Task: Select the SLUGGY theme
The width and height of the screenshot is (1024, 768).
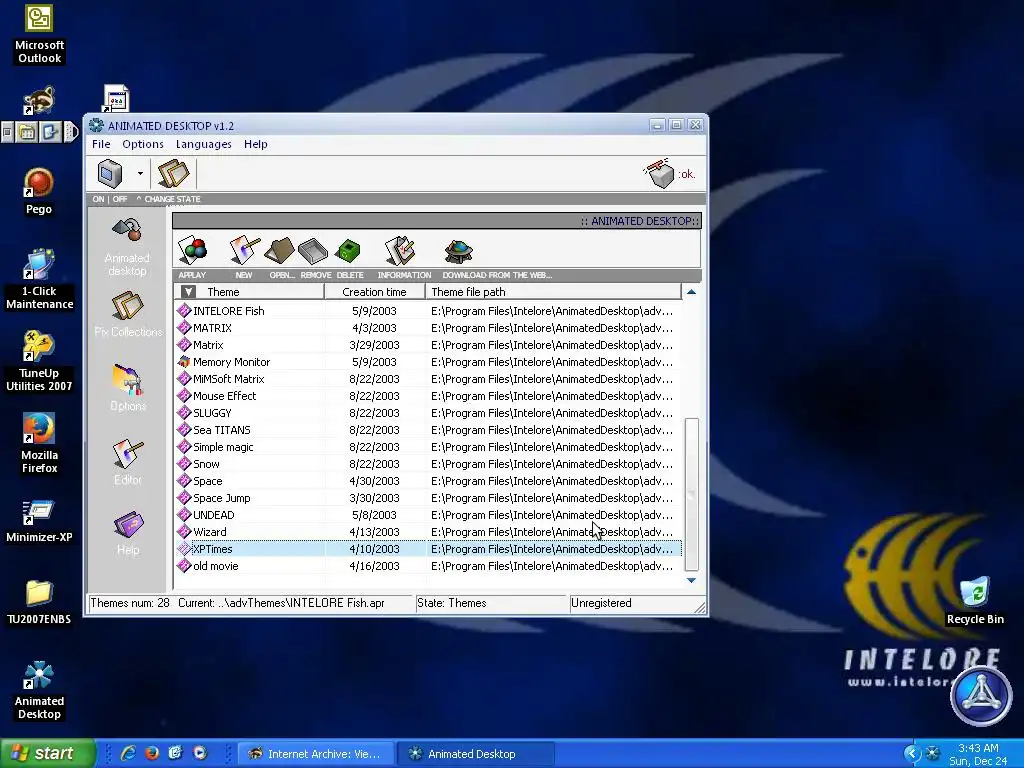Action: (428, 413)
